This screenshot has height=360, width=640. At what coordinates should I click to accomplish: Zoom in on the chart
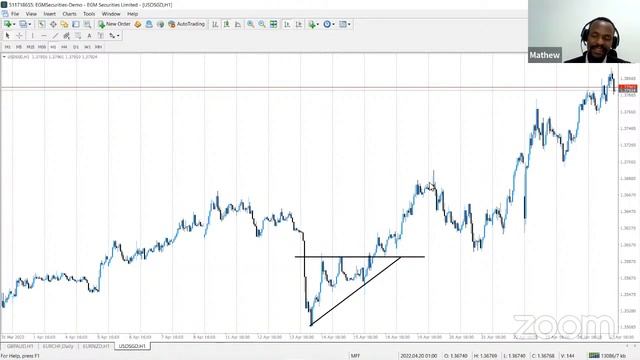251,24
